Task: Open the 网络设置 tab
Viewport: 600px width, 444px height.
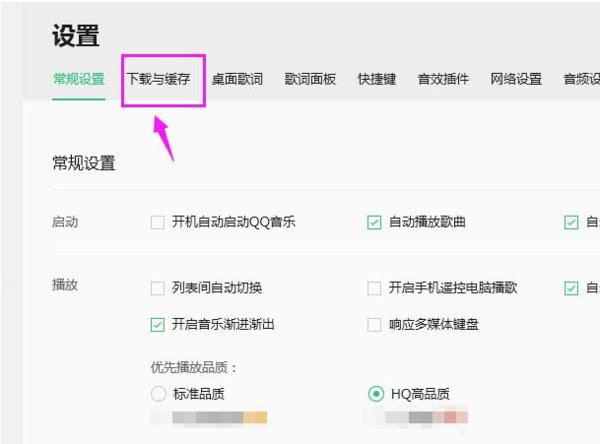Action: pyautogui.click(x=516, y=79)
